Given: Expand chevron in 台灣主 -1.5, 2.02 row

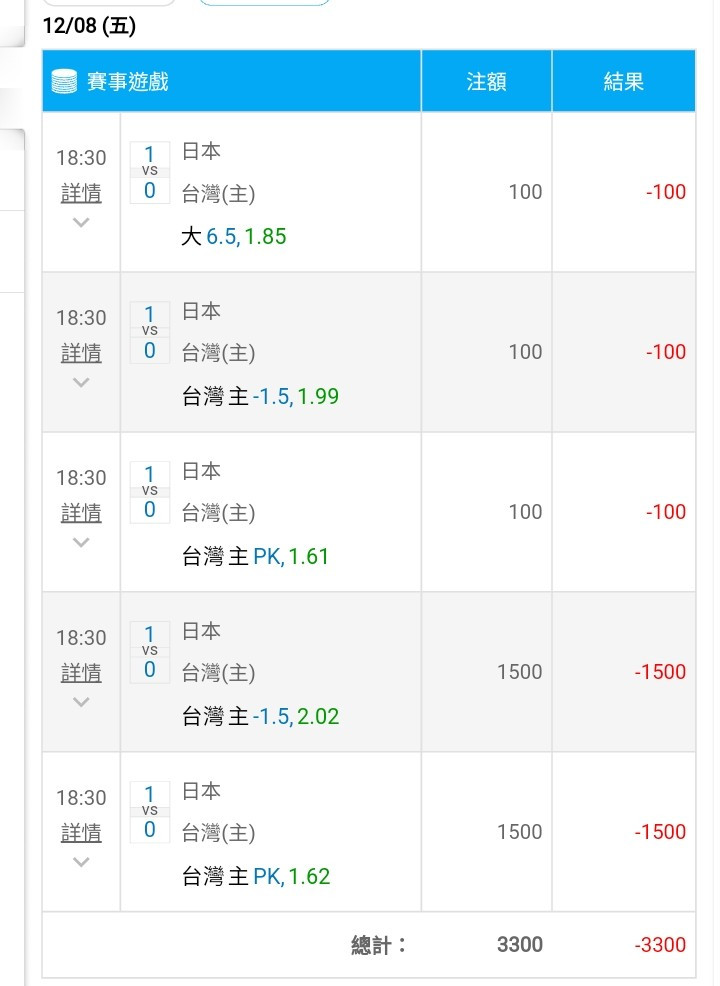Looking at the screenshot, I should (x=81, y=702).
